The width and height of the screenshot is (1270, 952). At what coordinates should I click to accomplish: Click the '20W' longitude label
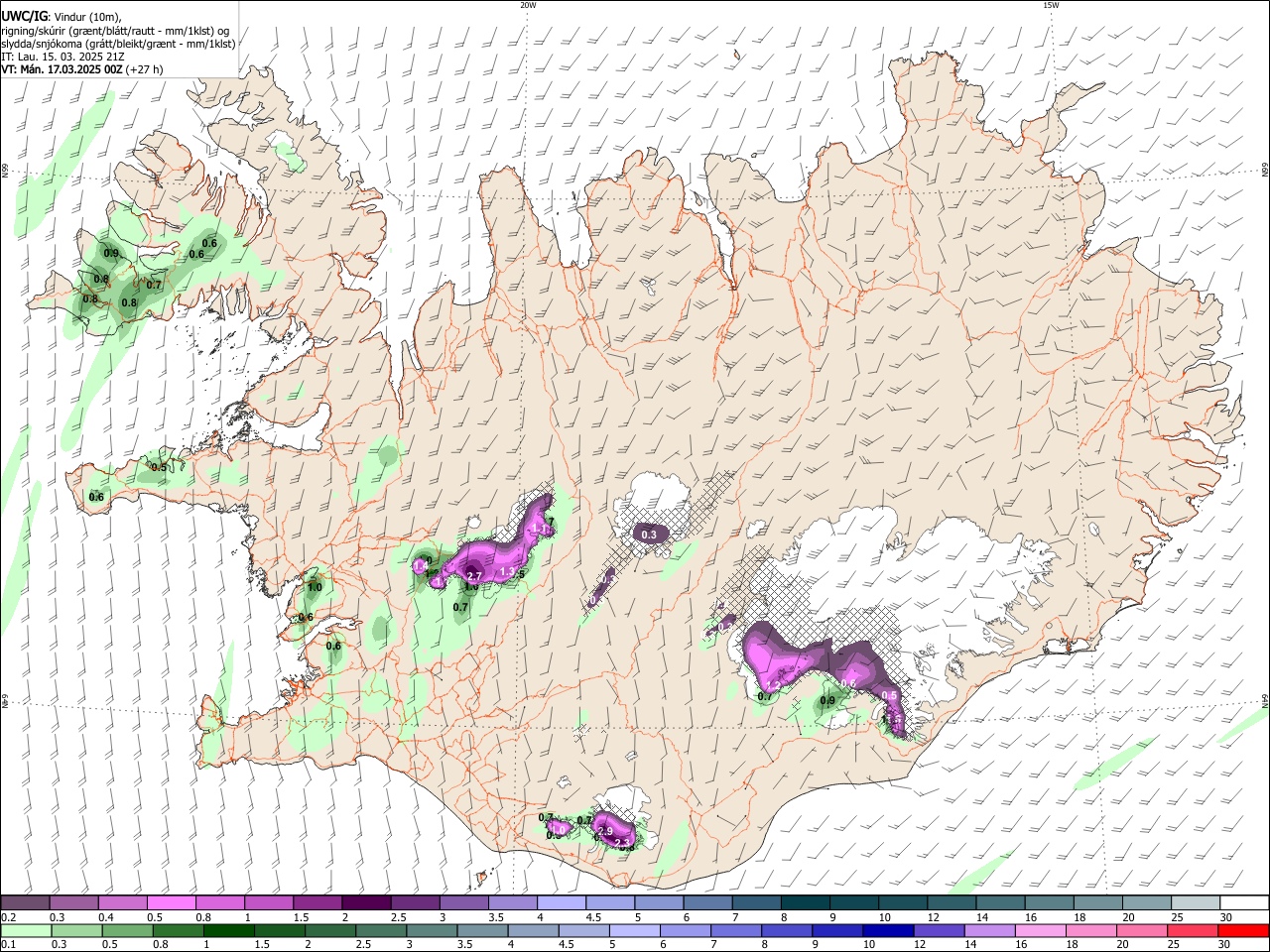tap(528, 5)
